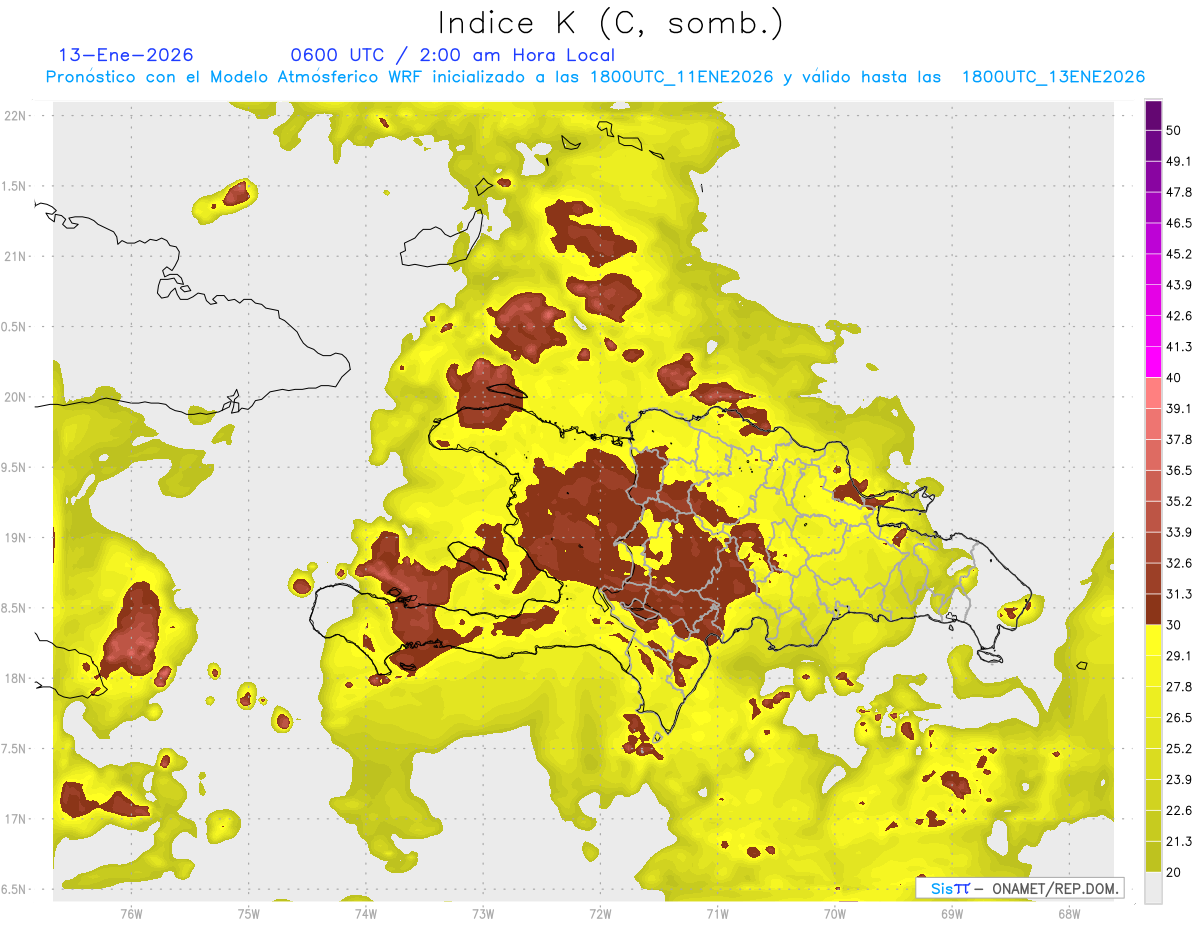Click the '22.6' value on the color scale
This screenshot has width=1200, height=927.
pos(1179,810)
